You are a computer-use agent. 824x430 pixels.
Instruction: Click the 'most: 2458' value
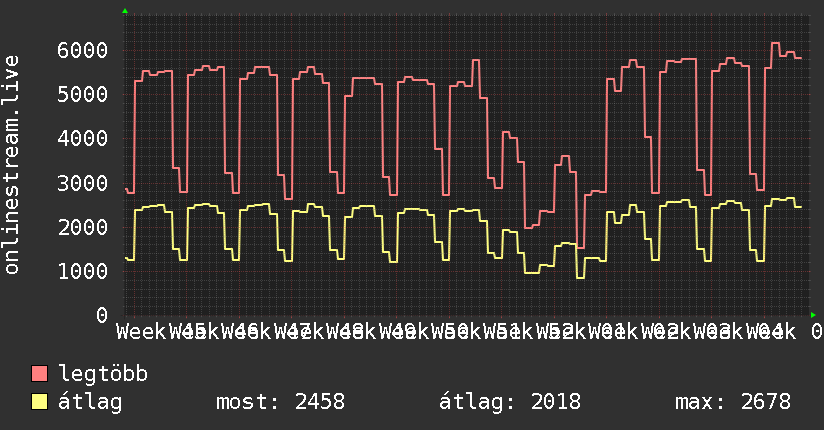[281, 402]
